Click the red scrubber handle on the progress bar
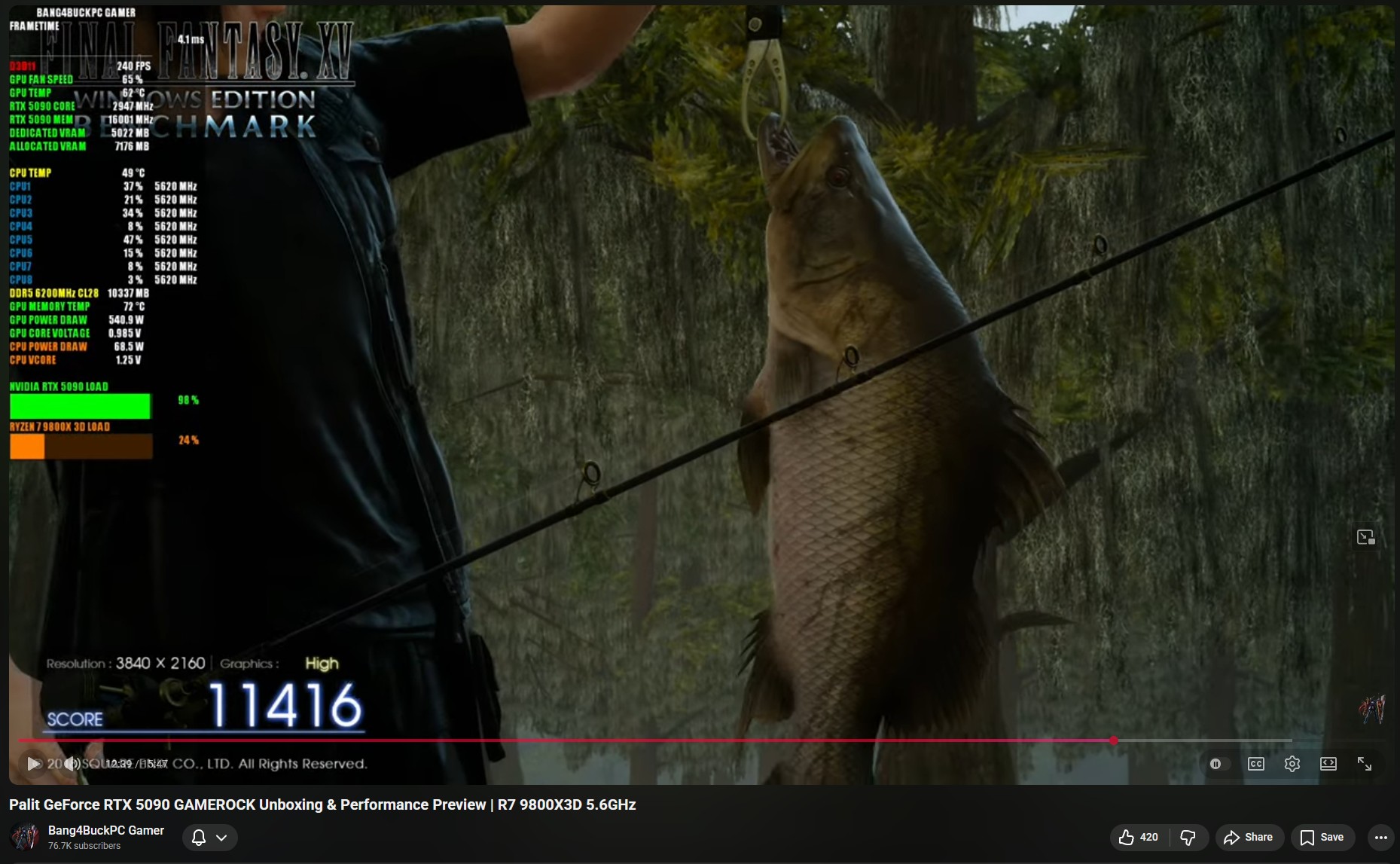The width and height of the screenshot is (1400, 864). point(1114,740)
